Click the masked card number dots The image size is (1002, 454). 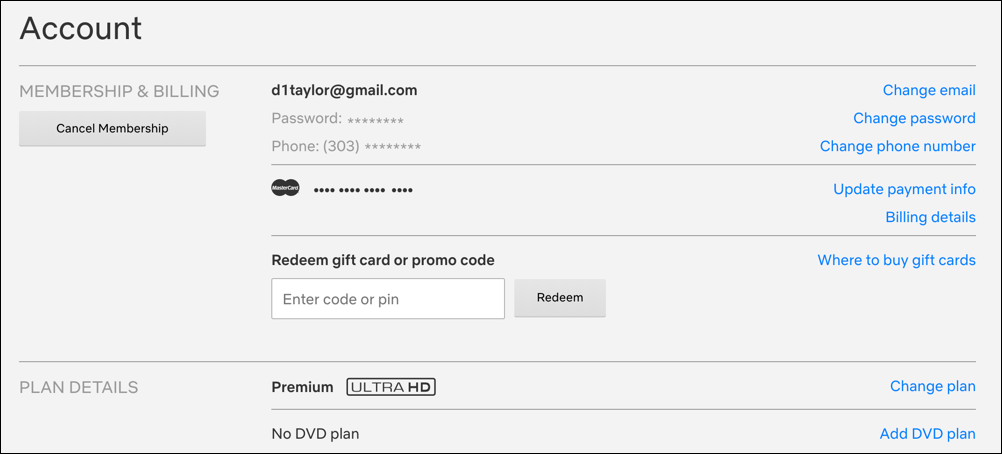tap(363, 189)
